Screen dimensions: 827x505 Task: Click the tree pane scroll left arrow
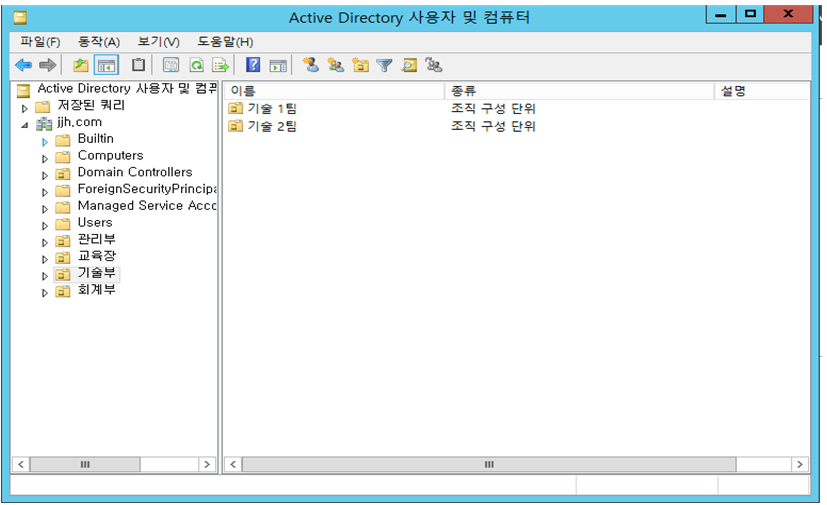(x=21, y=464)
